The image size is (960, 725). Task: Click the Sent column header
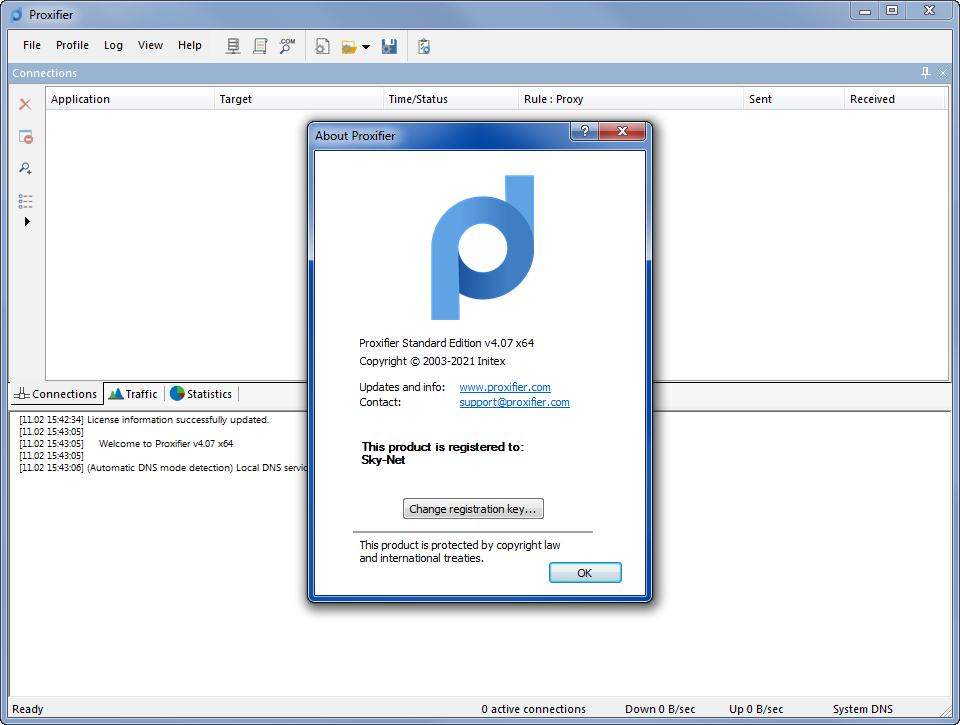(x=794, y=99)
